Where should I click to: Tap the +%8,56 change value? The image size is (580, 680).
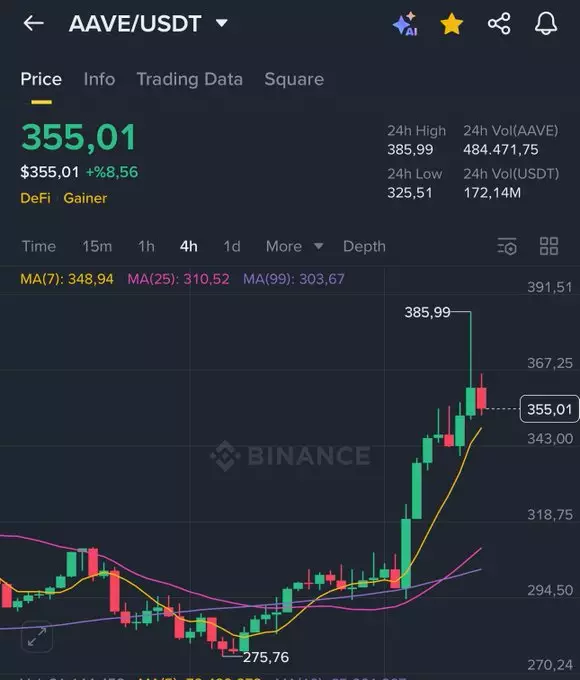pyautogui.click(x=112, y=172)
